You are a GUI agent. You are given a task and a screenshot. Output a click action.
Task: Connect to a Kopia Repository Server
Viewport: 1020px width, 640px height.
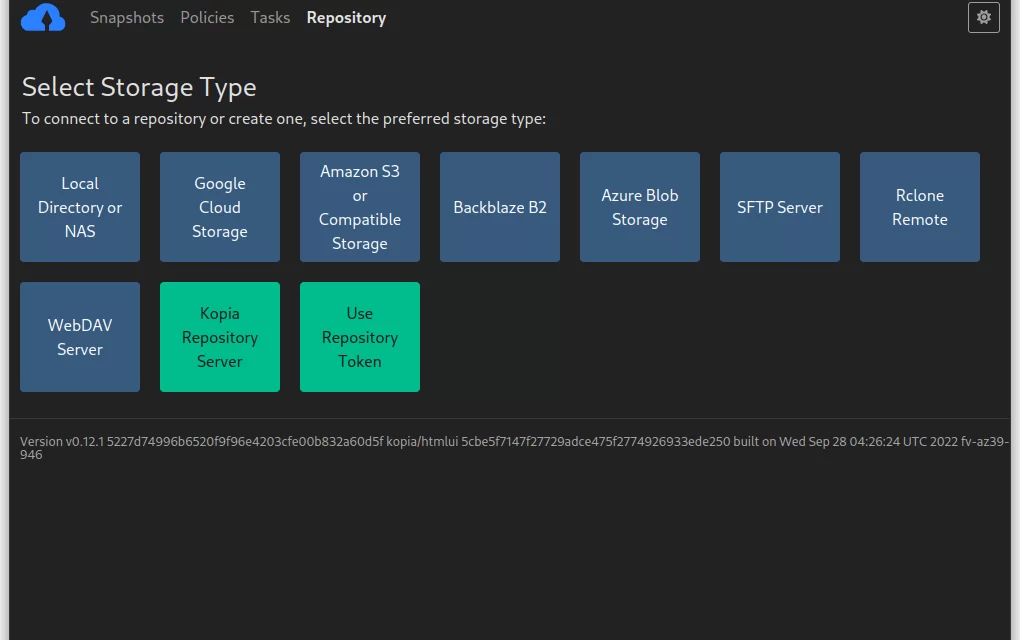pyautogui.click(x=219, y=337)
